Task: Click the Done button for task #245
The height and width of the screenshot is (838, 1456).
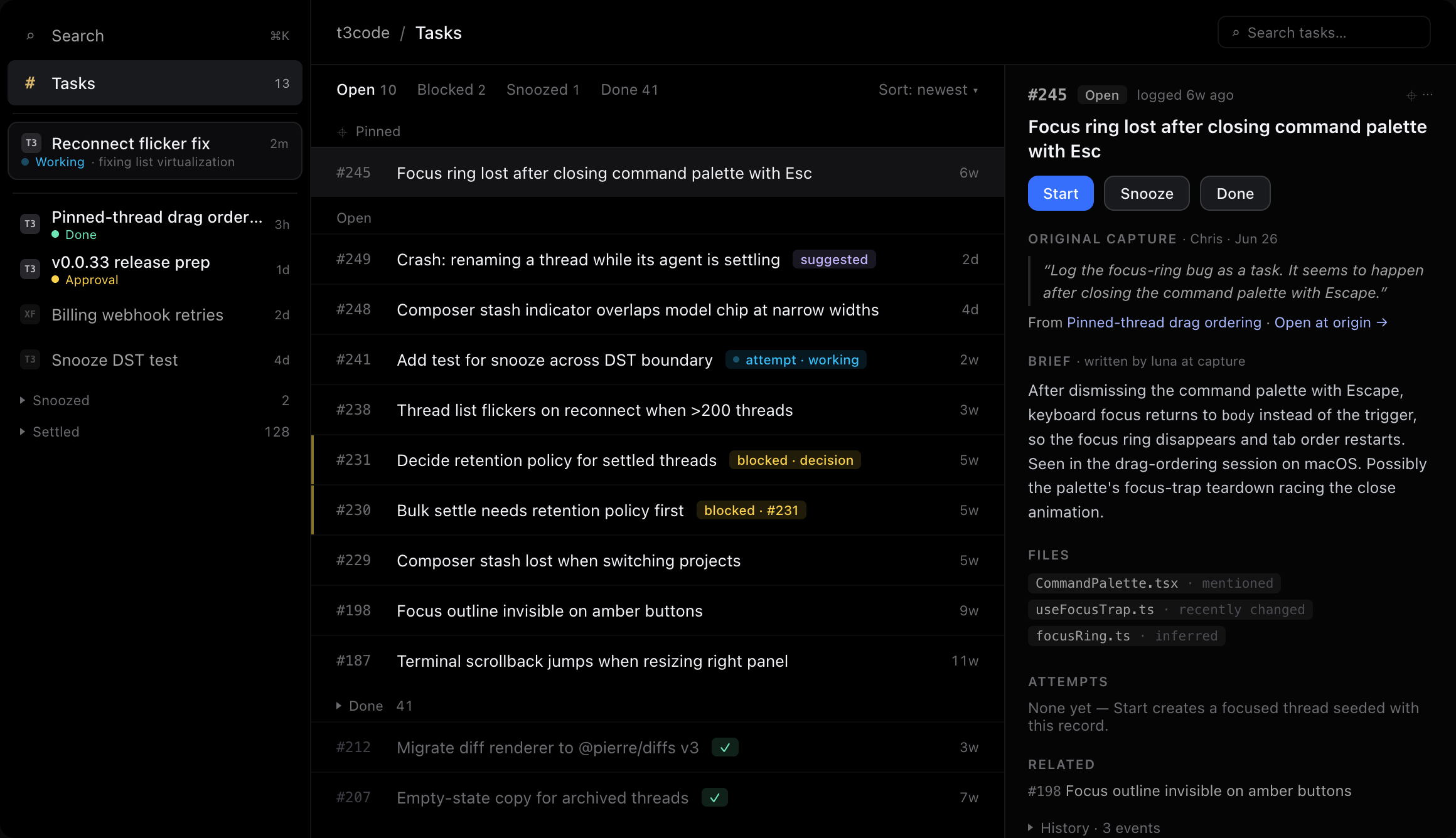Action: click(1235, 193)
